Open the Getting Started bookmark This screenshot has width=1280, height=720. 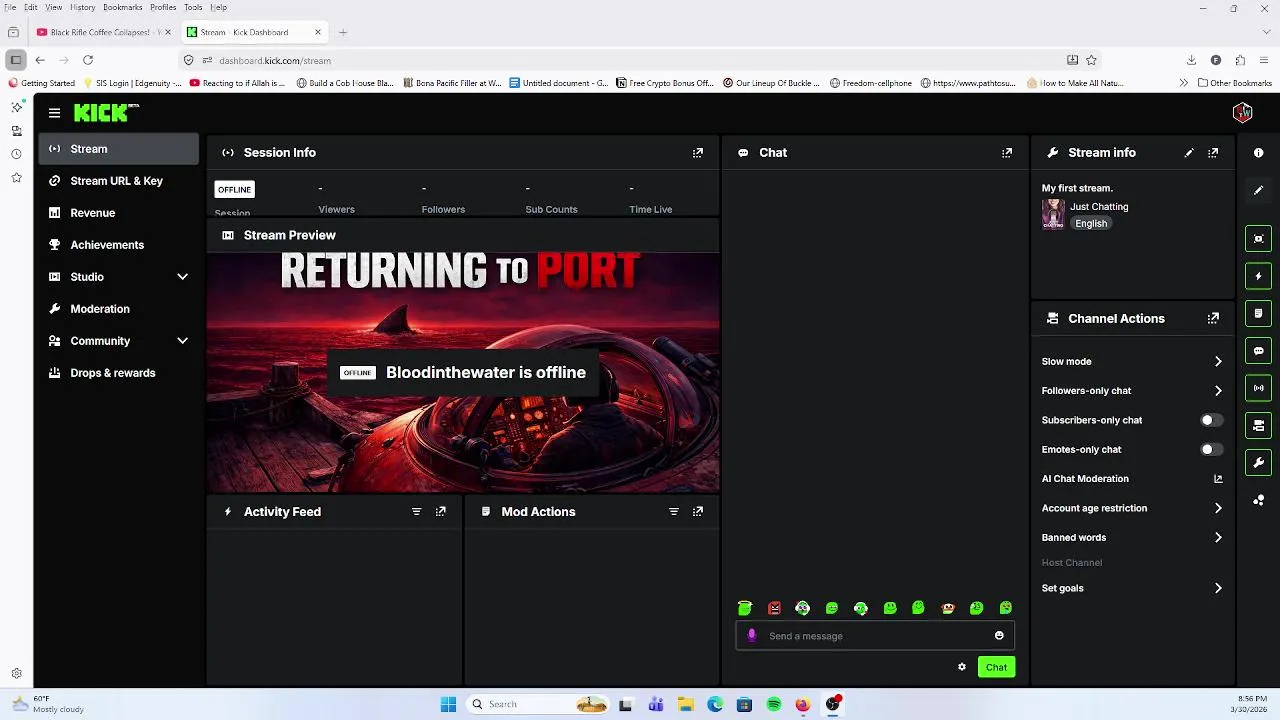click(42, 83)
